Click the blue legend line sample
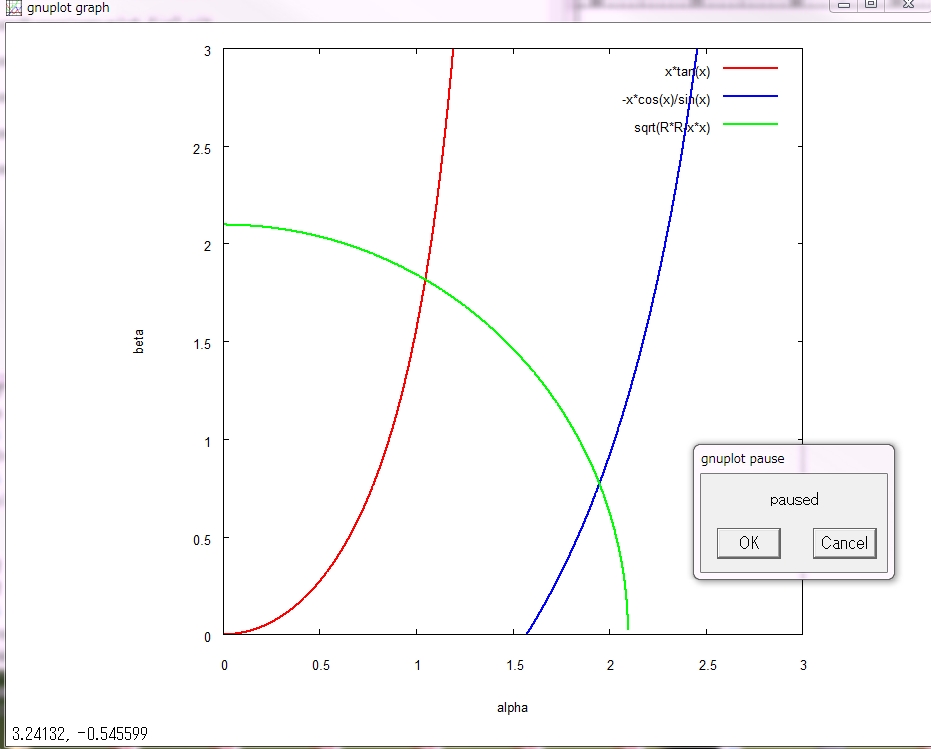Screen dimensions: 931x749 point(750,96)
